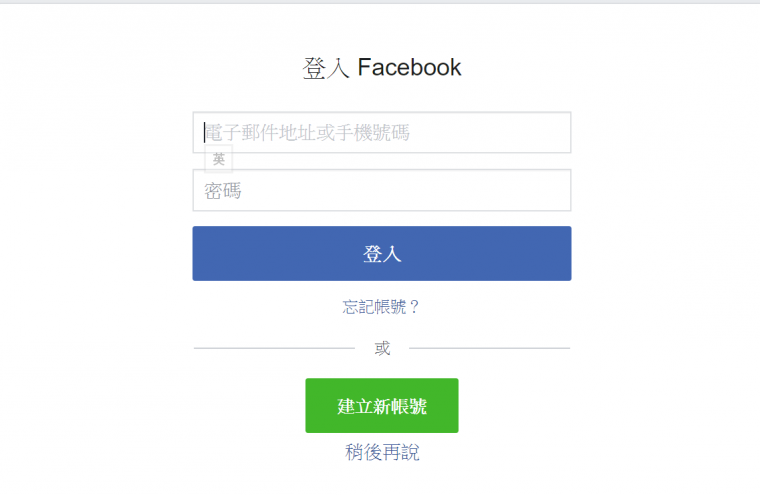Image resolution: width=760 pixels, height=495 pixels.
Task: Click the divider line right of 或
Action: tap(490, 348)
